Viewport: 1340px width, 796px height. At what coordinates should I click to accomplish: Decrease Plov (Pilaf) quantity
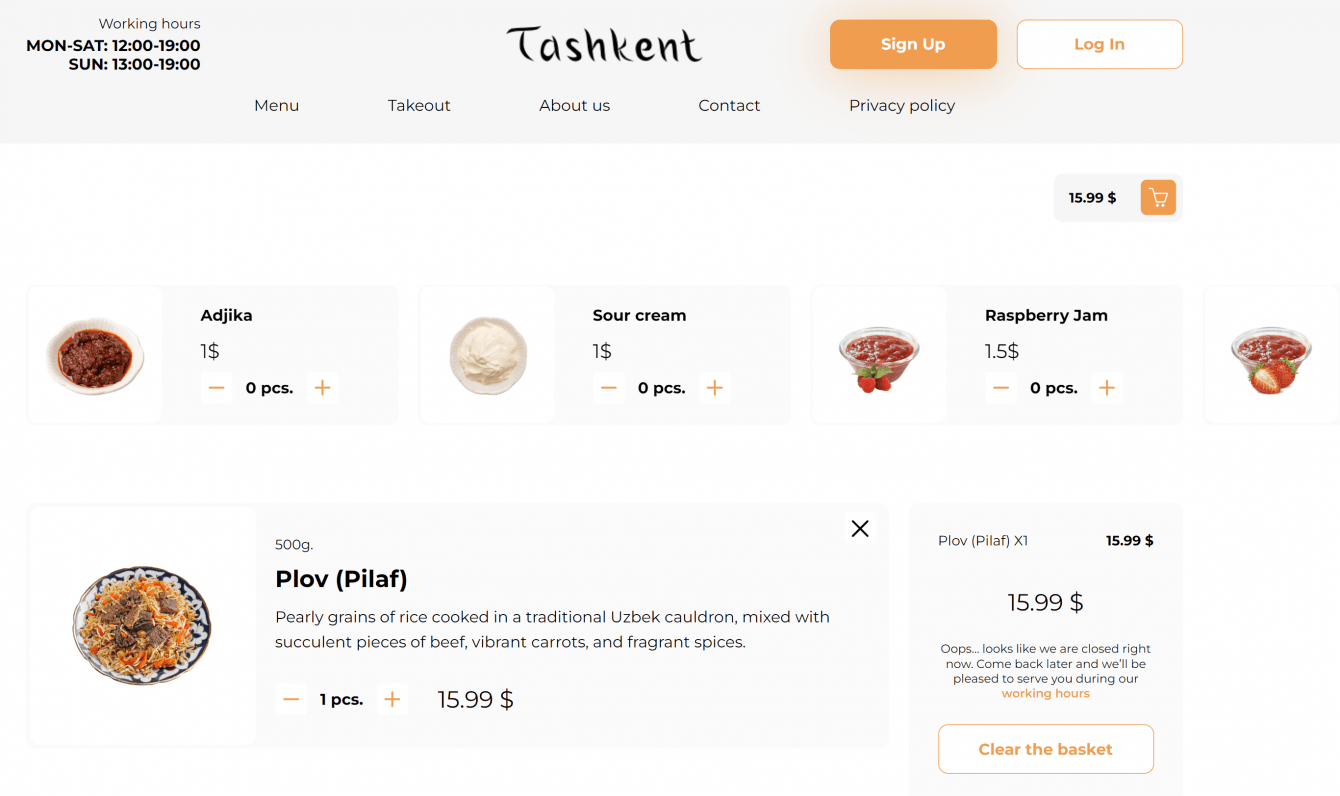pyautogui.click(x=291, y=700)
